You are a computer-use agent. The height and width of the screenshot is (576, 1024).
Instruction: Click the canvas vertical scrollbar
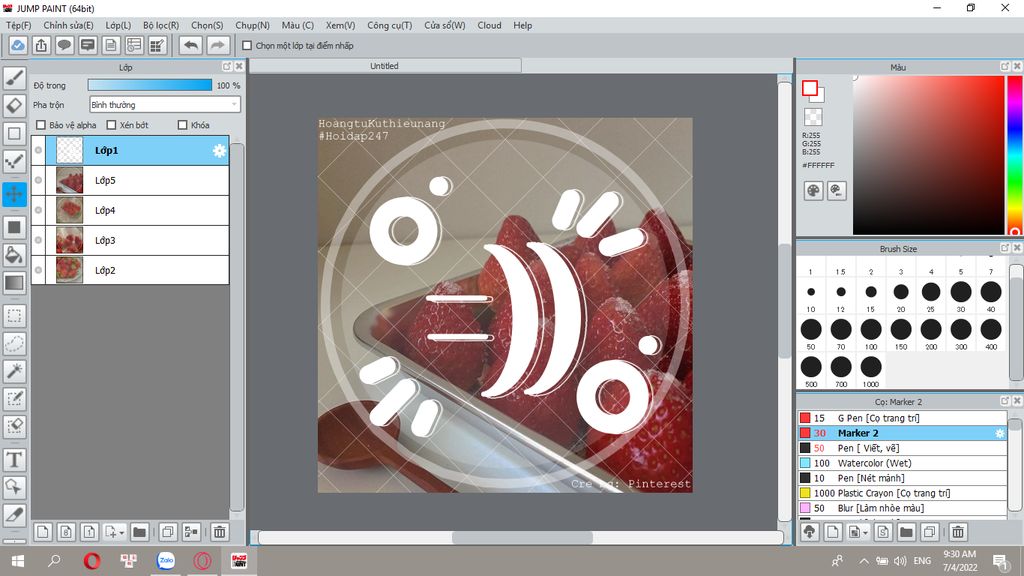click(x=784, y=300)
